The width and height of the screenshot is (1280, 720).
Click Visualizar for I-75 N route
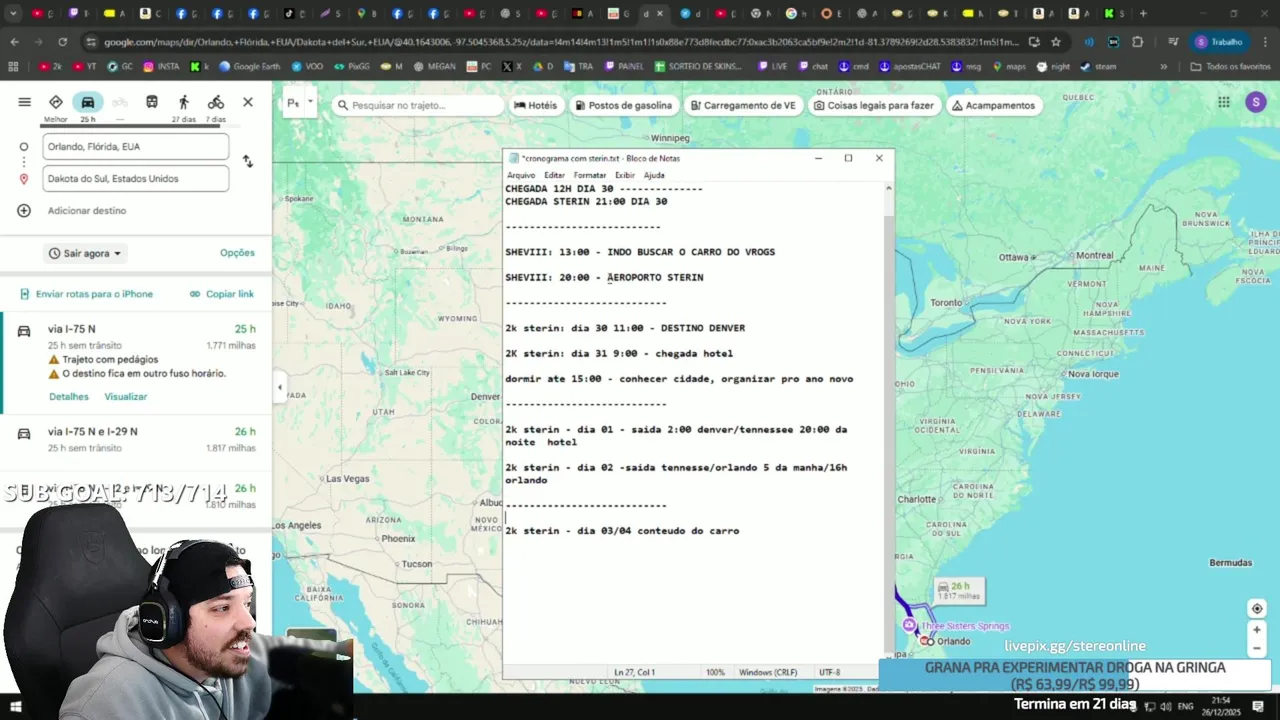point(126,397)
